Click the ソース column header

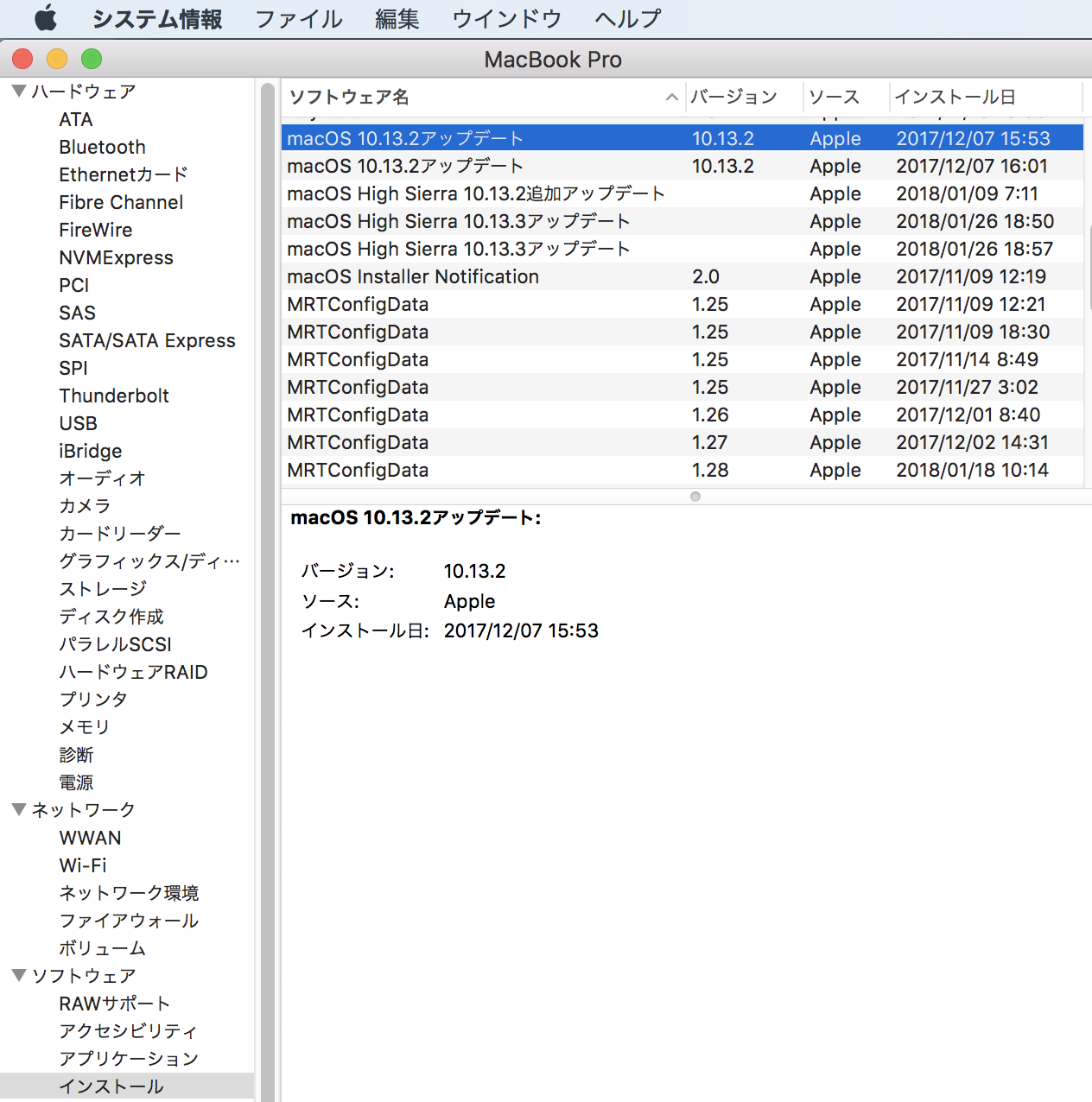(x=834, y=98)
